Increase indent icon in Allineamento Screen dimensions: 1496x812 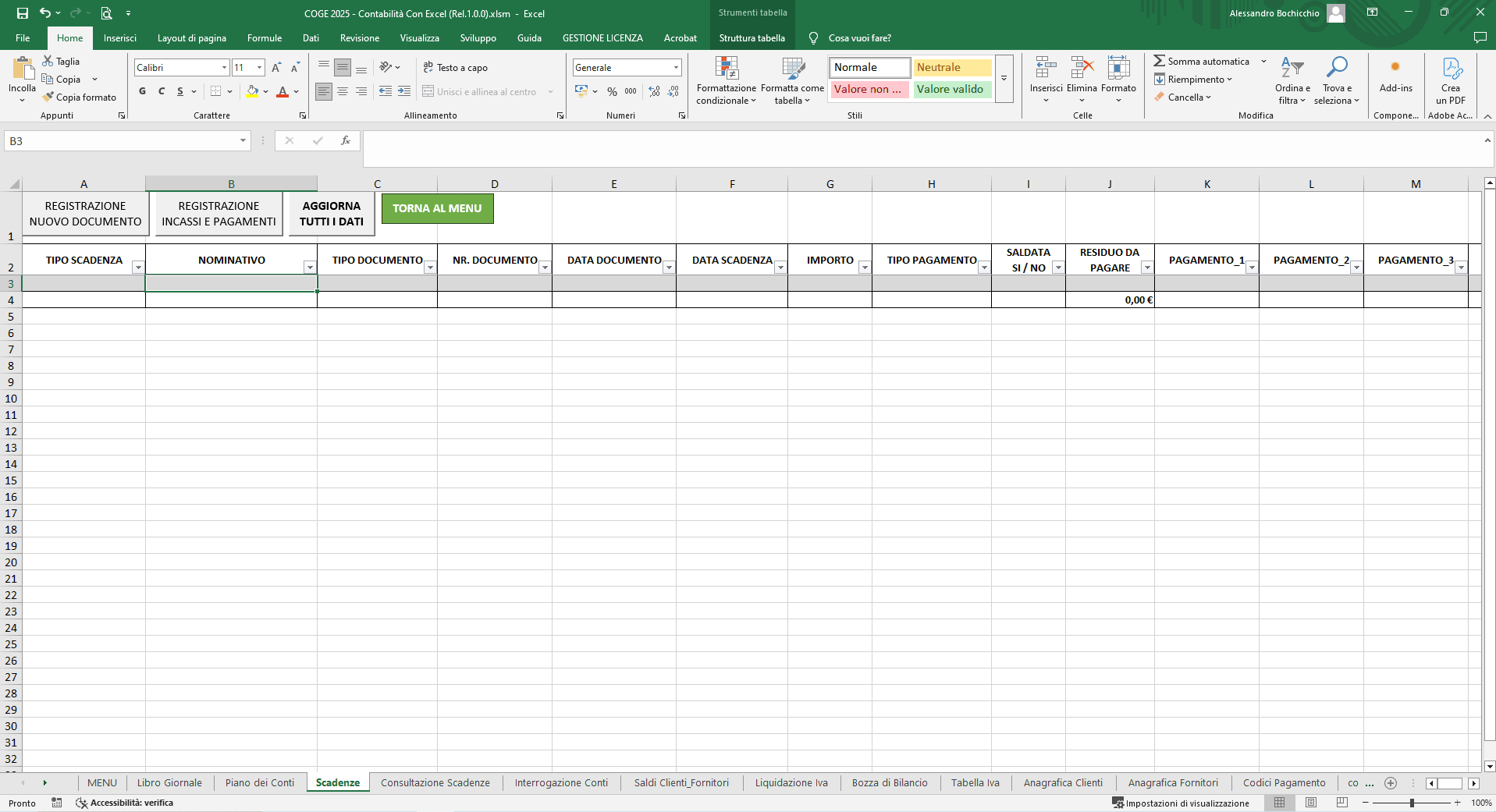click(404, 91)
